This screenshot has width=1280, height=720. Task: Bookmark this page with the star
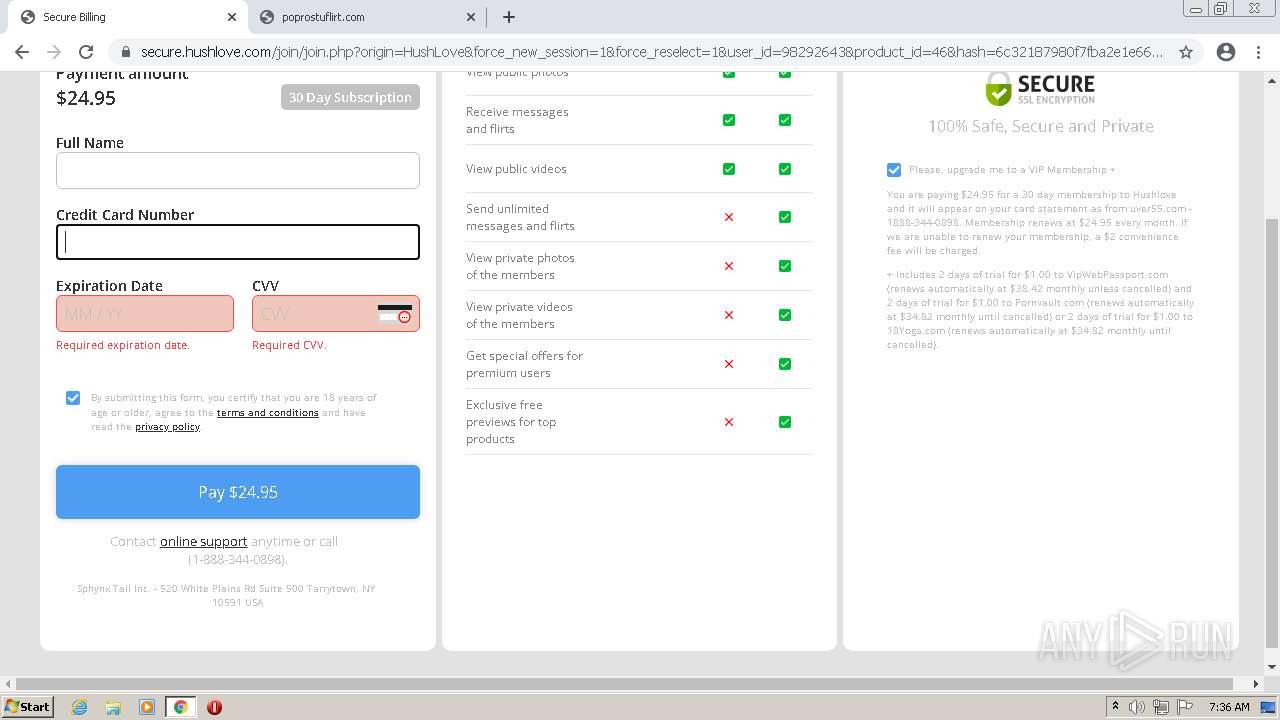(1186, 52)
